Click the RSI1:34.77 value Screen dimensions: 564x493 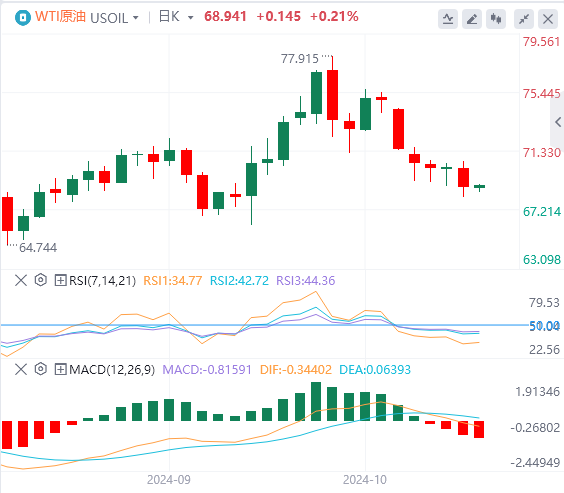click(173, 280)
